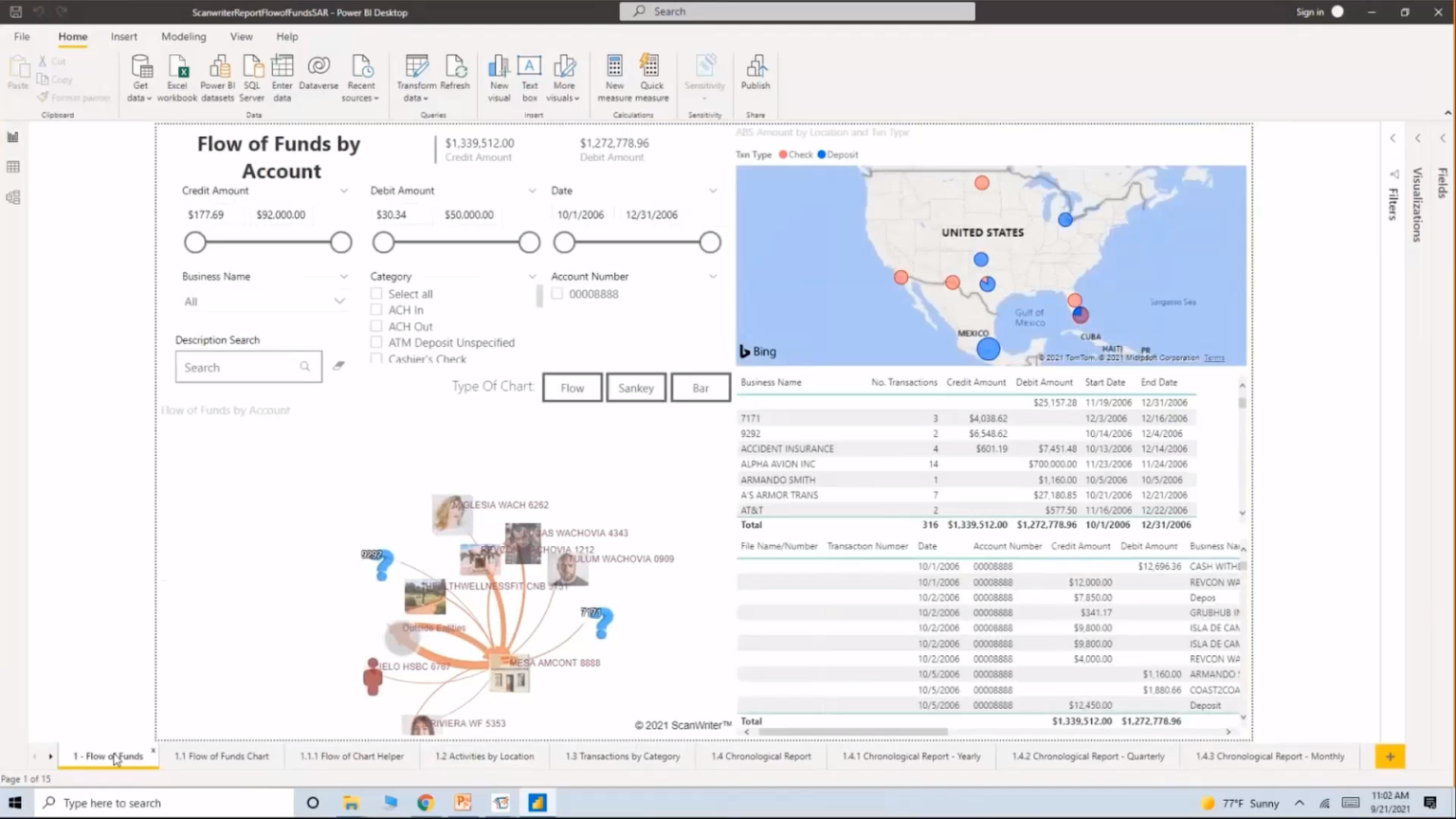The height and width of the screenshot is (819, 1456).
Task: Select the Sankey chart type button
Action: (x=636, y=388)
